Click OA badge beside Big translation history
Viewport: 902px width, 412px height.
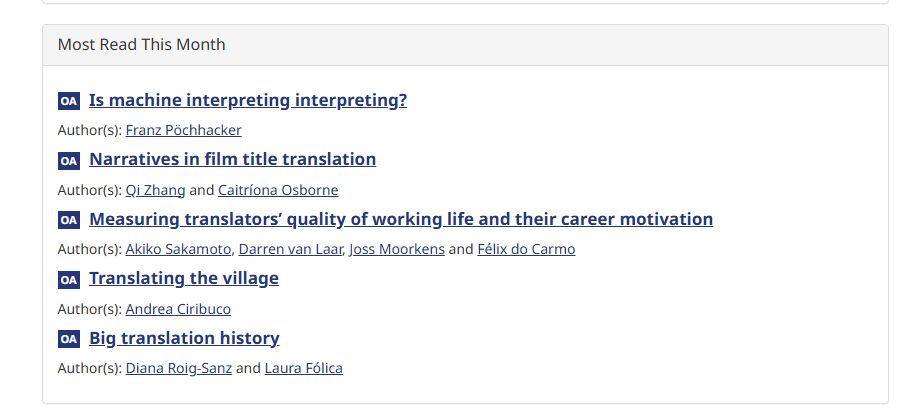[68, 339]
